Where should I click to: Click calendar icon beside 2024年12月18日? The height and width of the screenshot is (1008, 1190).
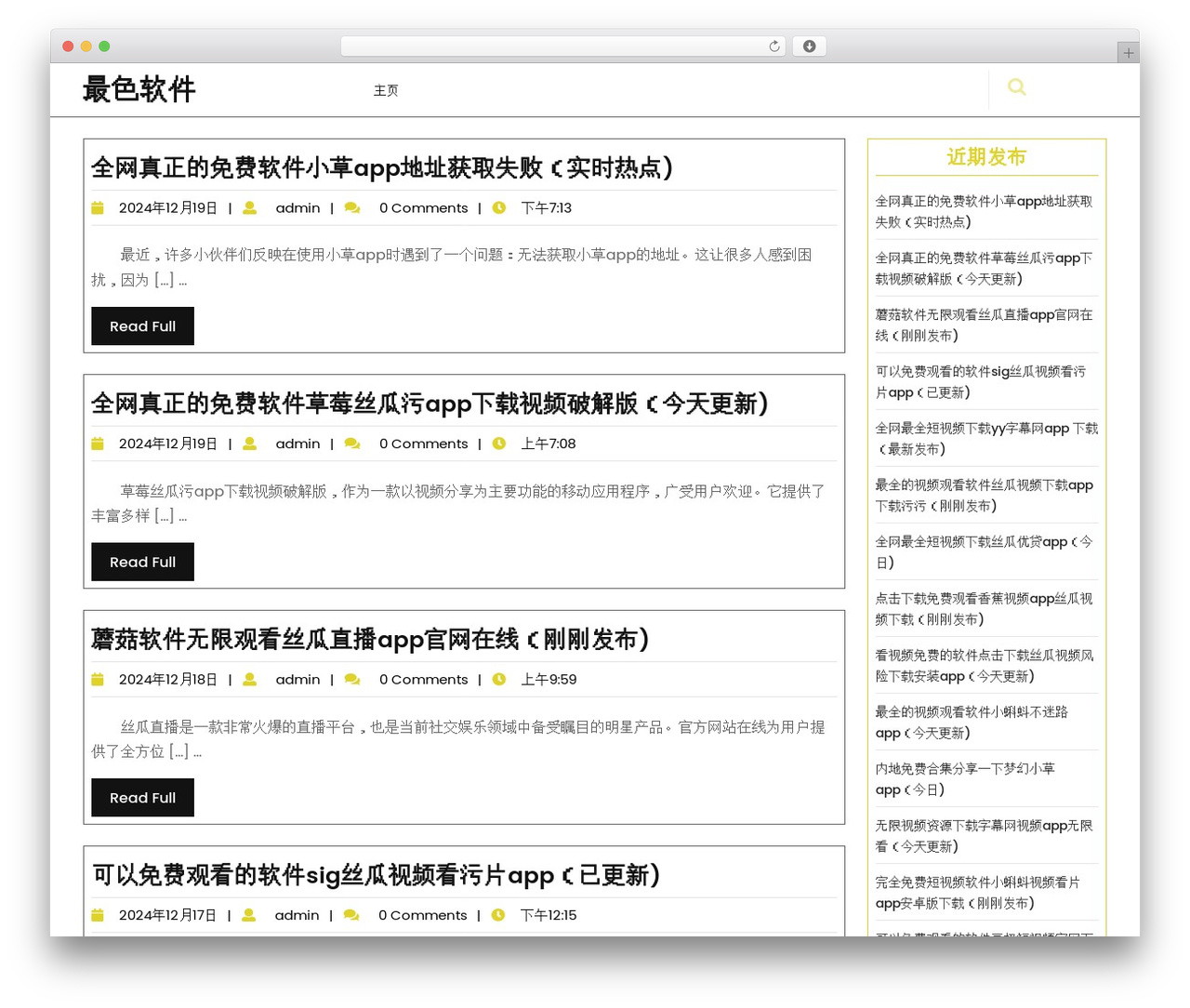click(98, 680)
